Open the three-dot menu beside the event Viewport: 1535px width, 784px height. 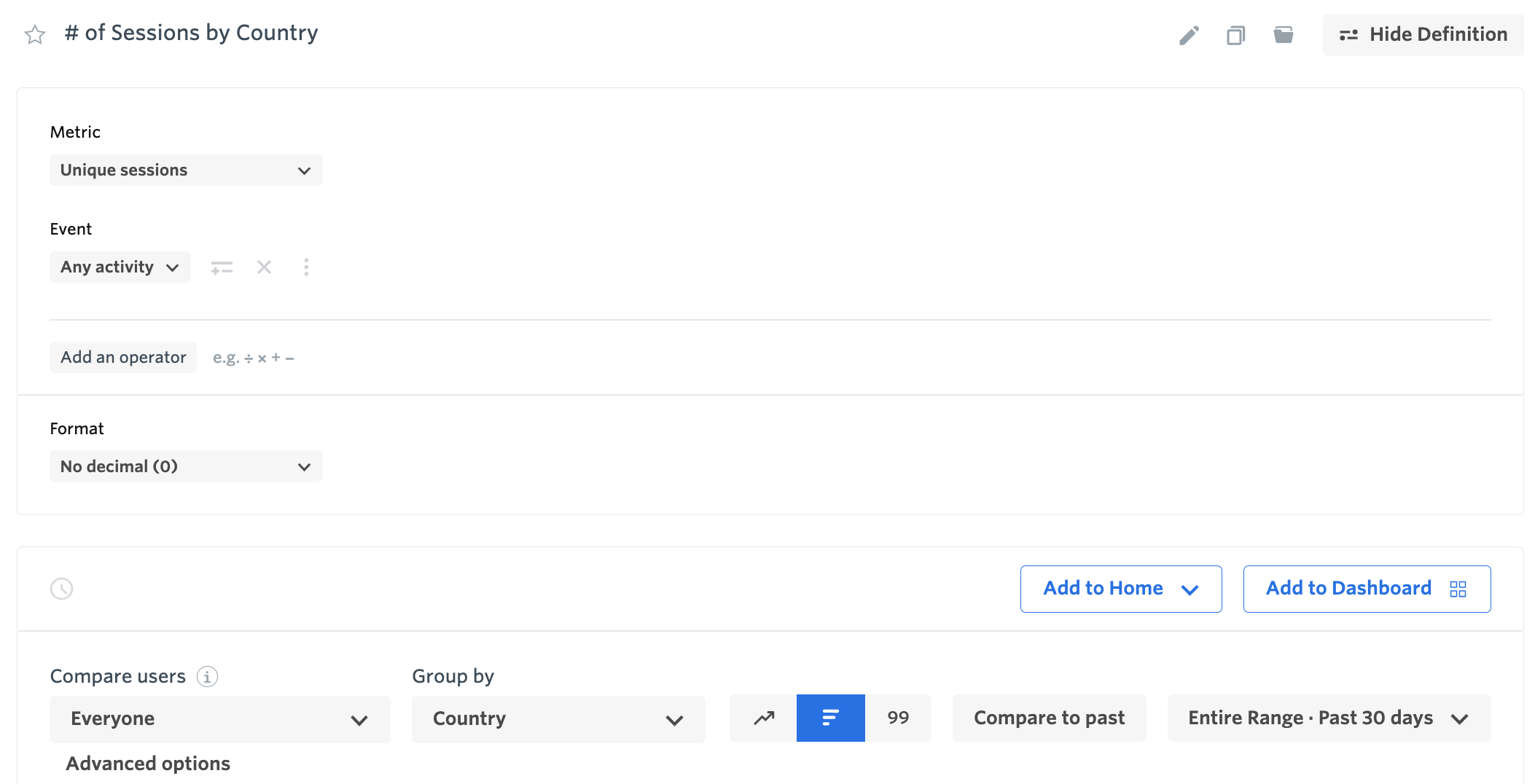pyautogui.click(x=306, y=267)
